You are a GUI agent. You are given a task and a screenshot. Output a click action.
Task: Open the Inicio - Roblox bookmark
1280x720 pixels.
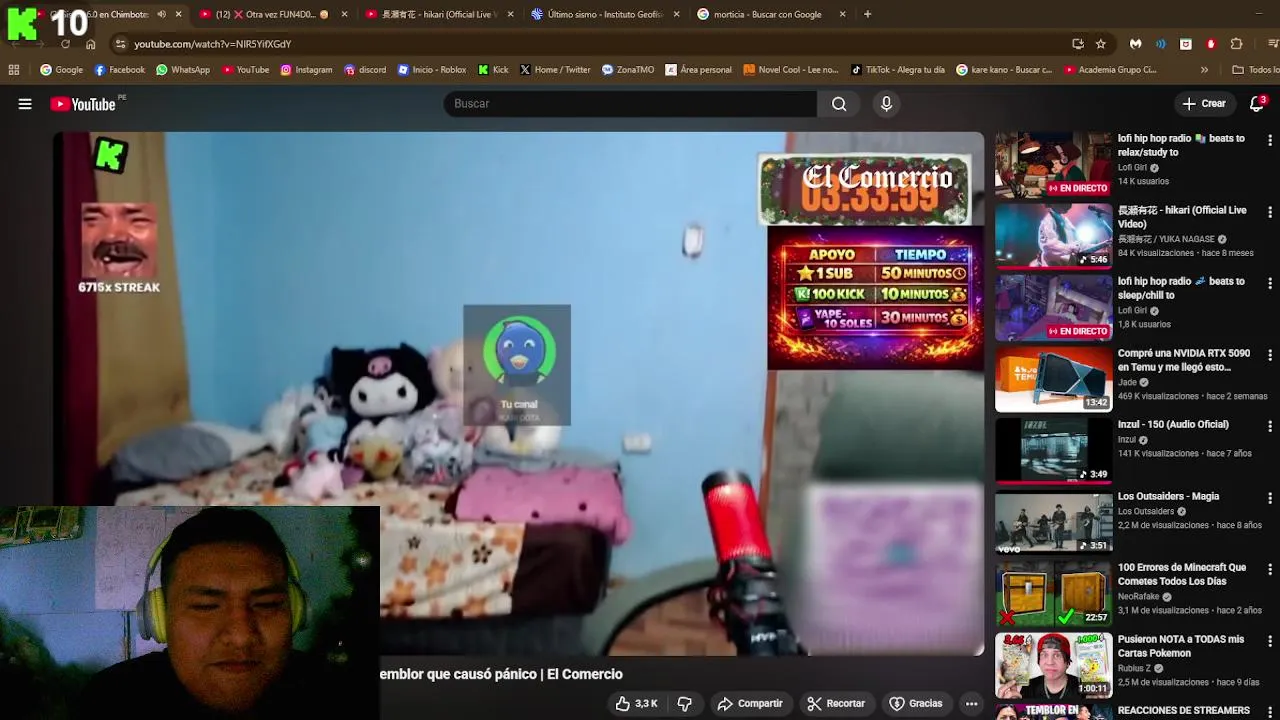432,70
